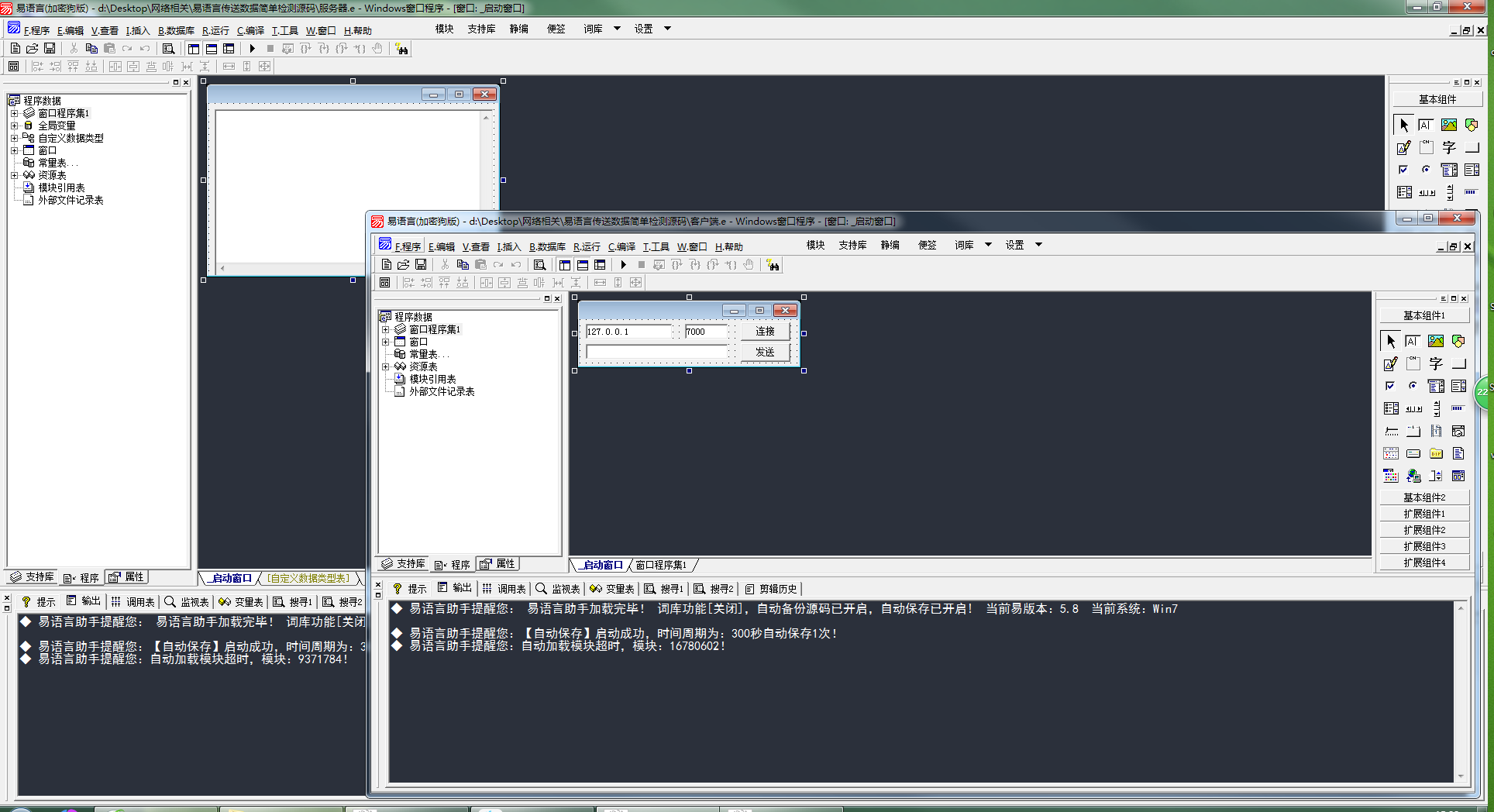Select the progress bar component in client palette
Image resolution: width=1494 pixels, height=812 pixels.
tap(1458, 408)
